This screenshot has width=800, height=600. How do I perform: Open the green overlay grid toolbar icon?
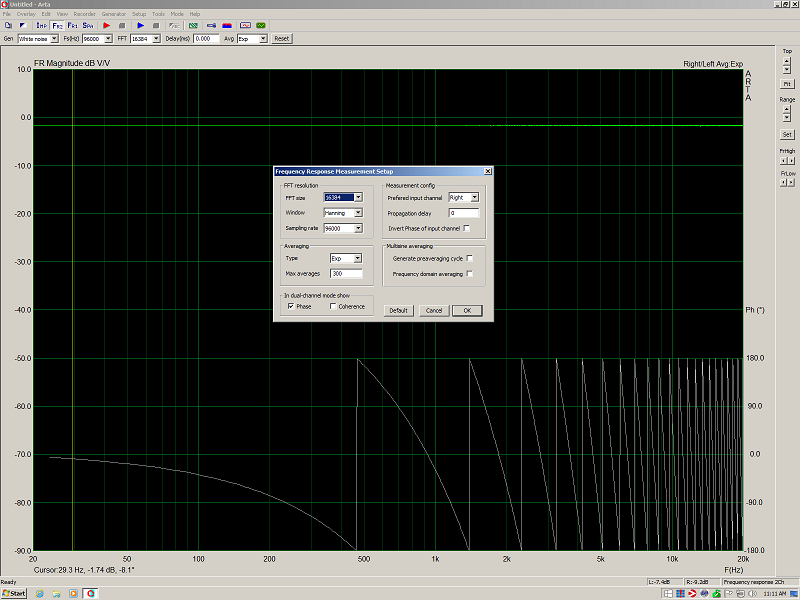point(193,25)
